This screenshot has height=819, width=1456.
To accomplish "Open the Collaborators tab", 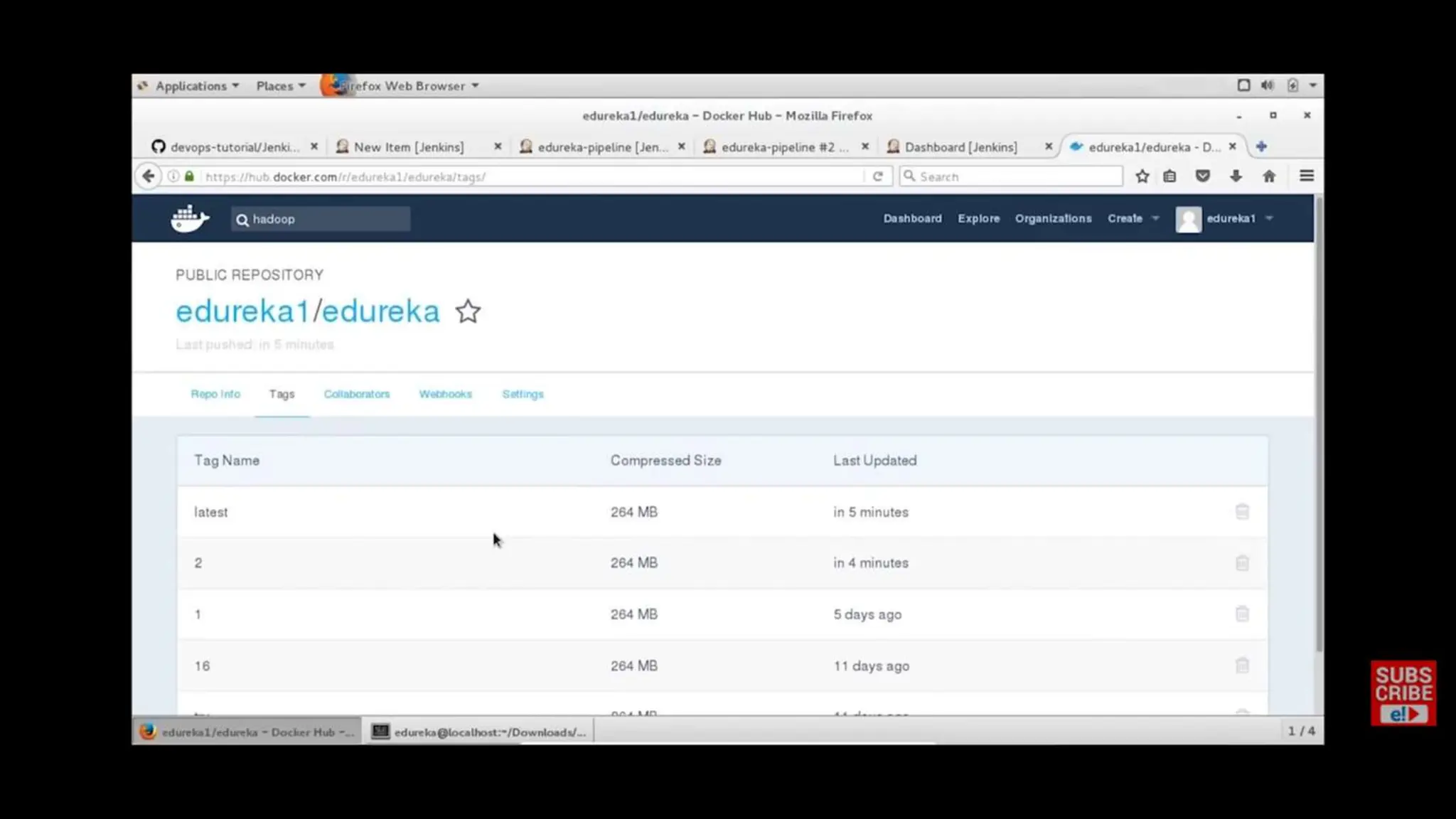I will 357,394.
